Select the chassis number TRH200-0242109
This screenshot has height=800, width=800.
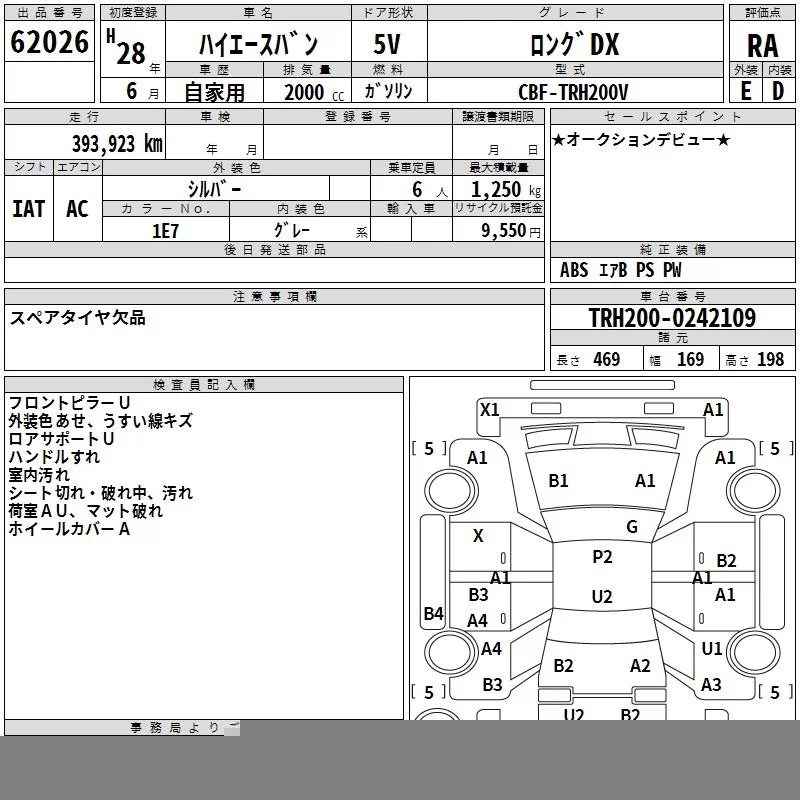coord(672,317)
